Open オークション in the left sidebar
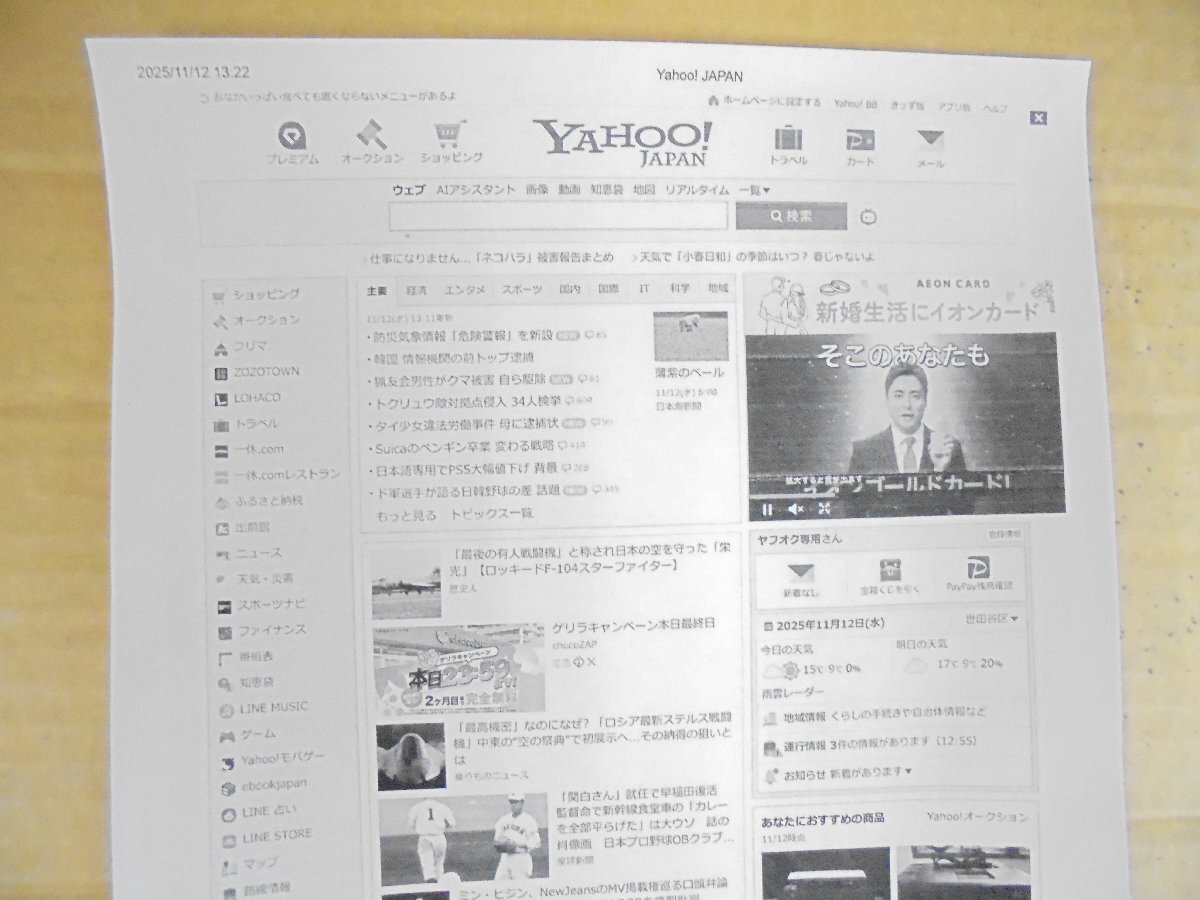The height and width of the screenshot is (900, 1200). (256, 320)
